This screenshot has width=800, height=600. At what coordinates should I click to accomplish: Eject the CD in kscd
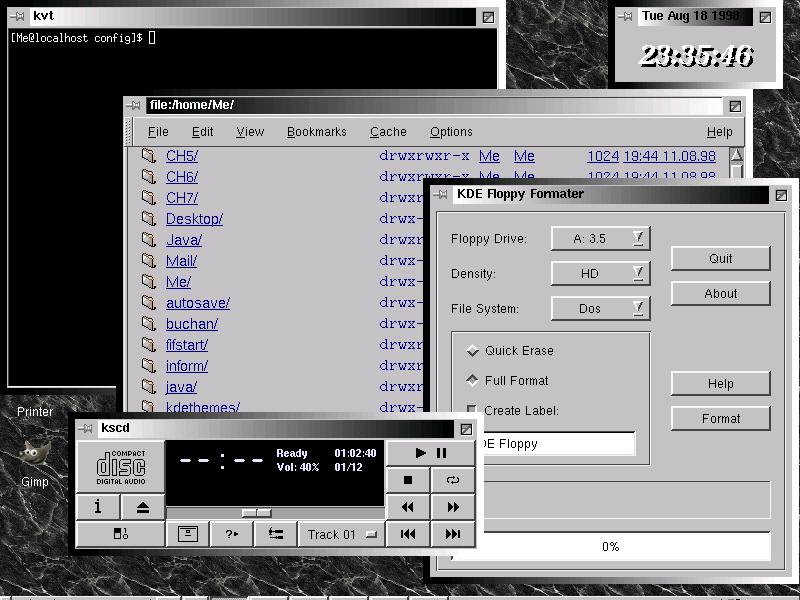142,507
